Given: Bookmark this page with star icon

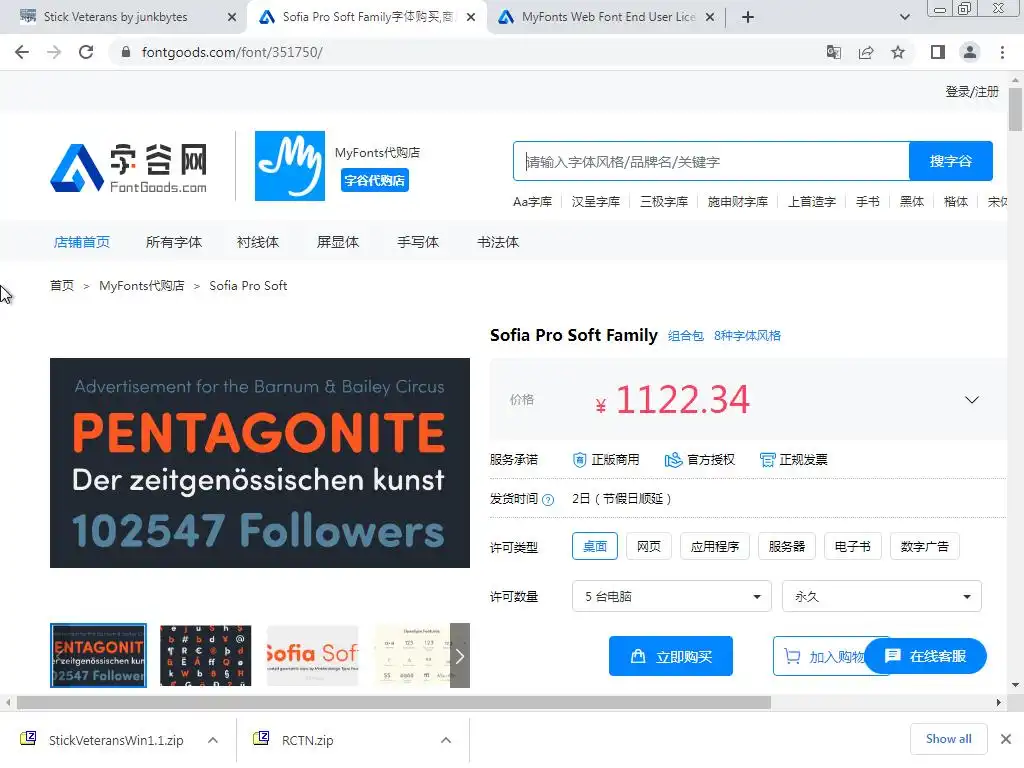Looking at the screenshot, I should coord(898,52).
